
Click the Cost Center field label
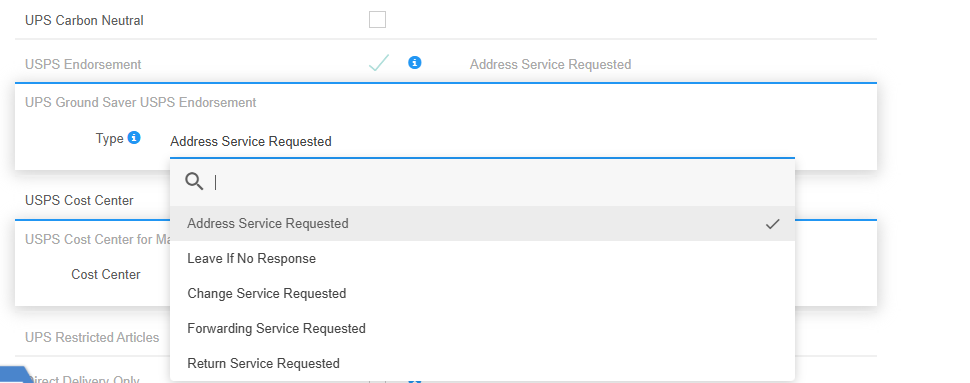coord(106,274)
